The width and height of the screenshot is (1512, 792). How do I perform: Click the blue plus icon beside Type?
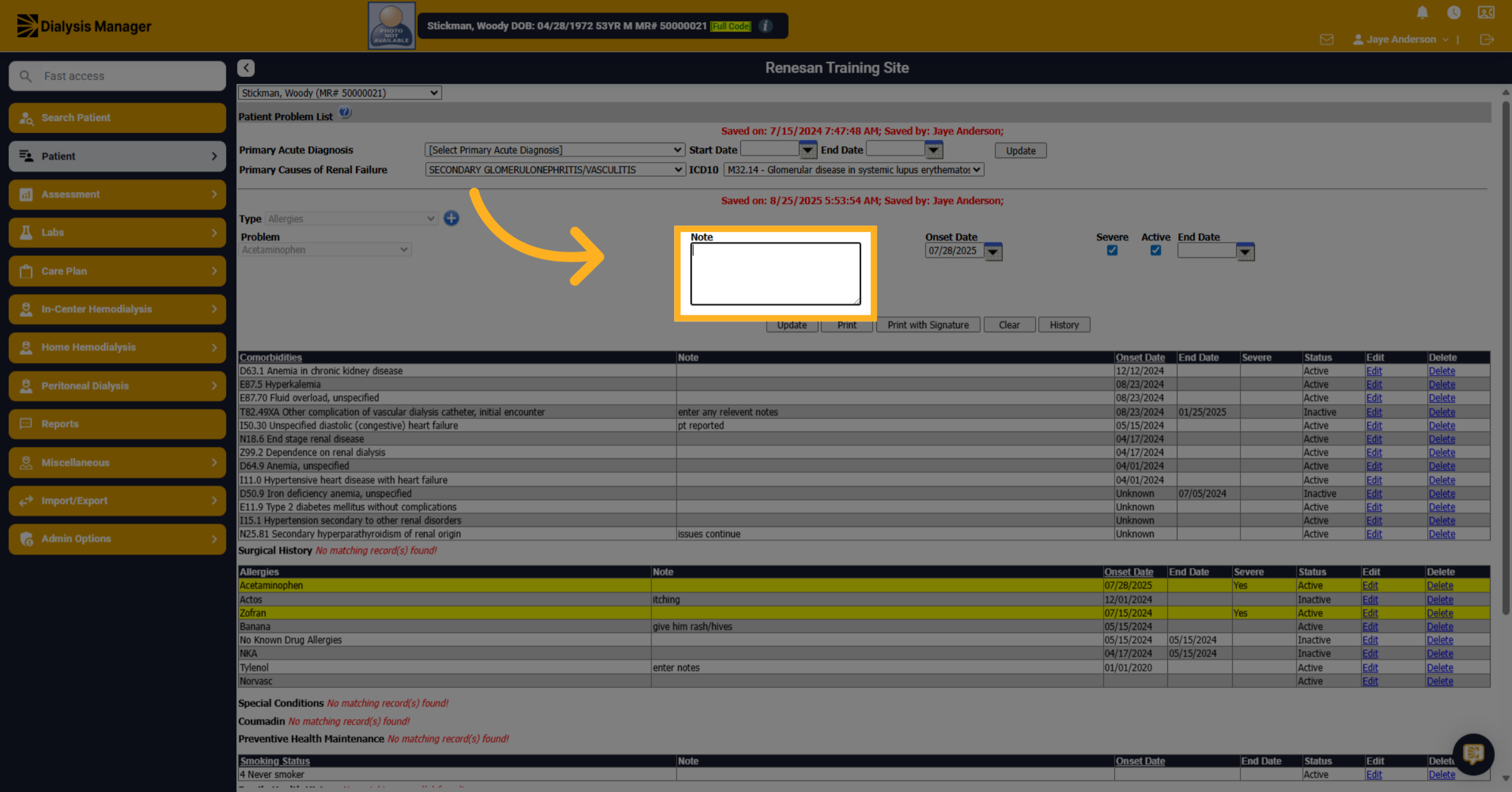pos(451,219)
